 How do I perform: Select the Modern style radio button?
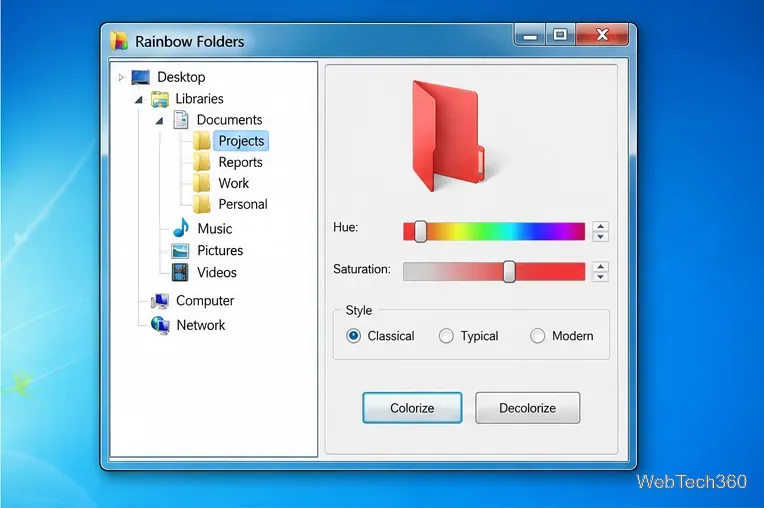[x=537, y=336]
